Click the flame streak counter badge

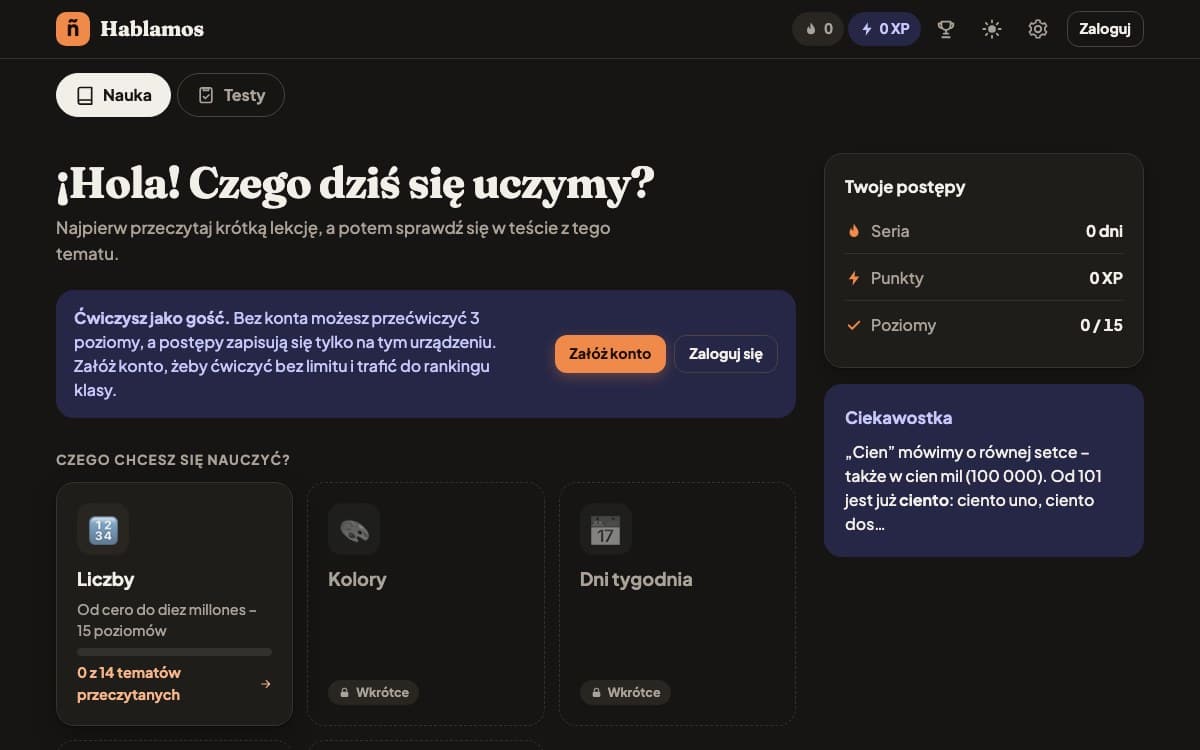pyautogui.click(x=818, y=29)
